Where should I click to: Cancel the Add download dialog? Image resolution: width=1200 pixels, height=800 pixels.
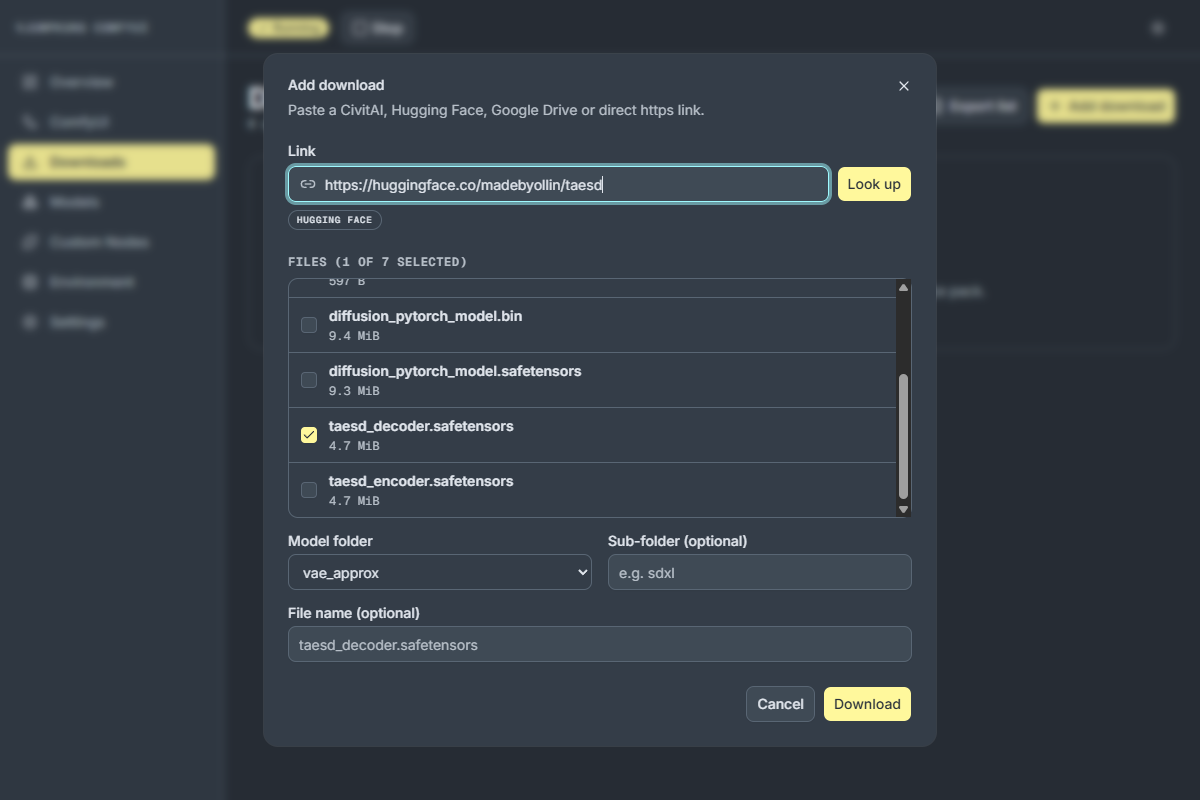click(x=780, y=704)
